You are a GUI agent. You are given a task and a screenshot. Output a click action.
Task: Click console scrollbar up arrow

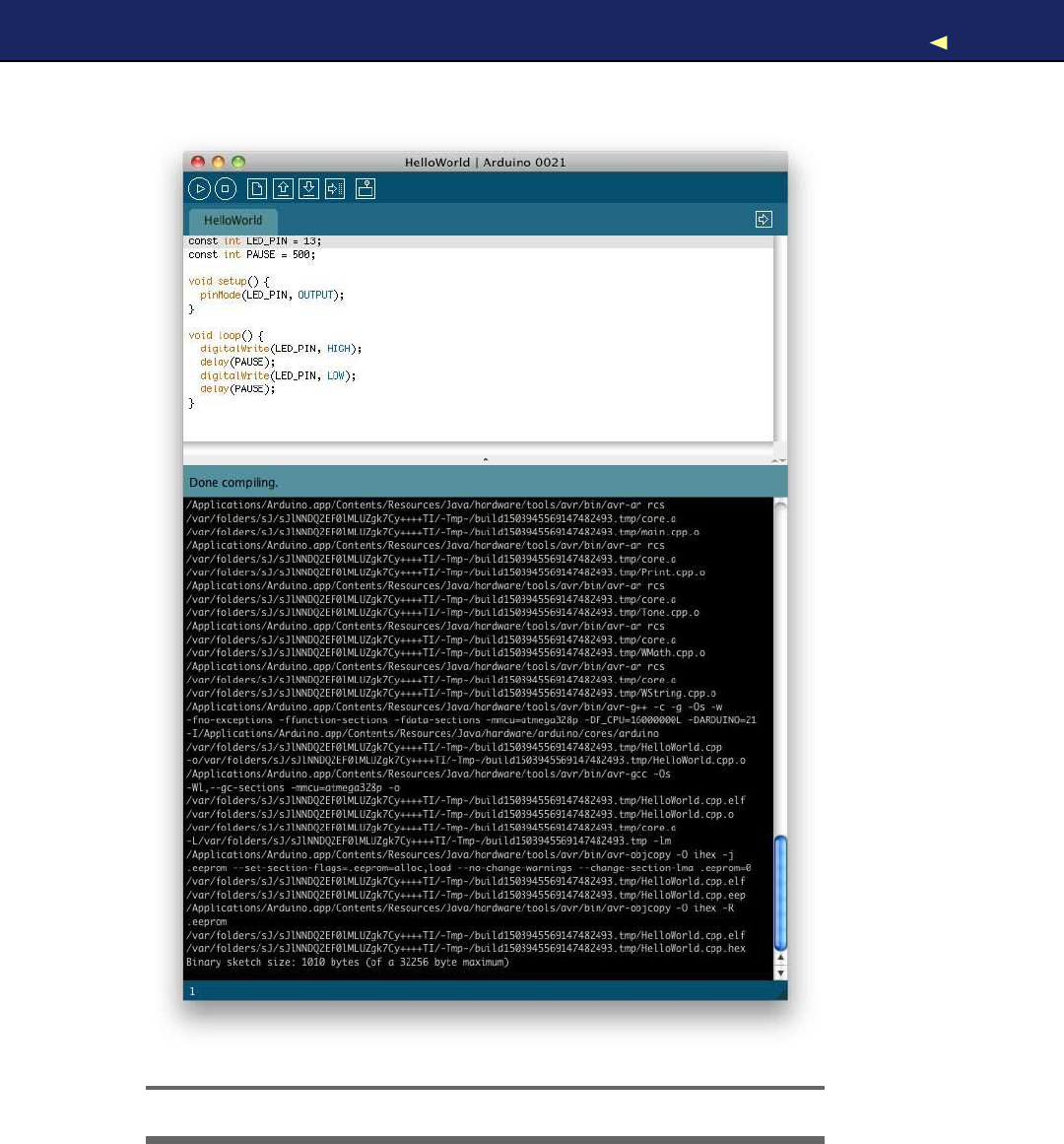coord(780,957)
